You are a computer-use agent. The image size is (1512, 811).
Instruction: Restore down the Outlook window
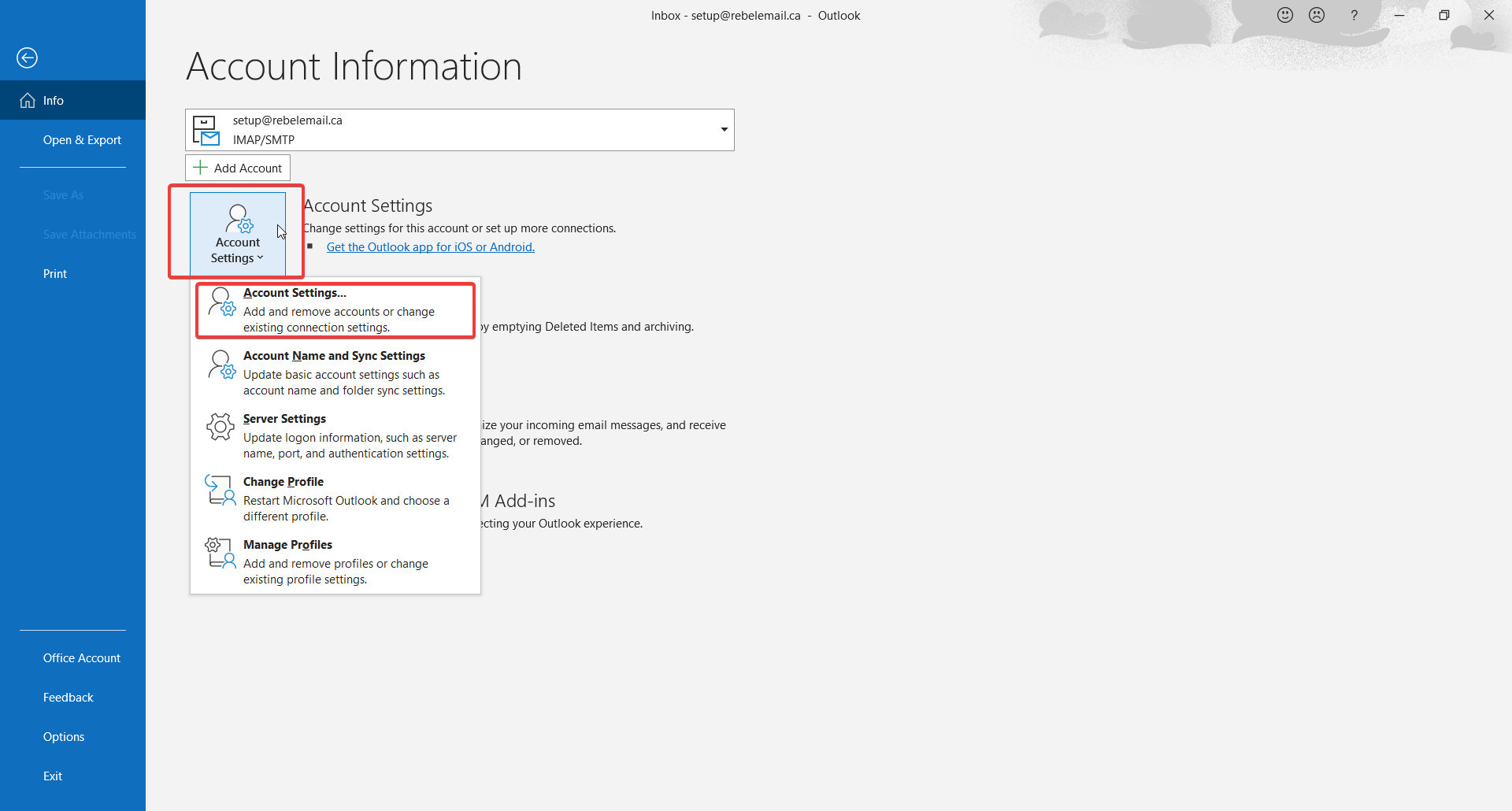pos(1444,15)
